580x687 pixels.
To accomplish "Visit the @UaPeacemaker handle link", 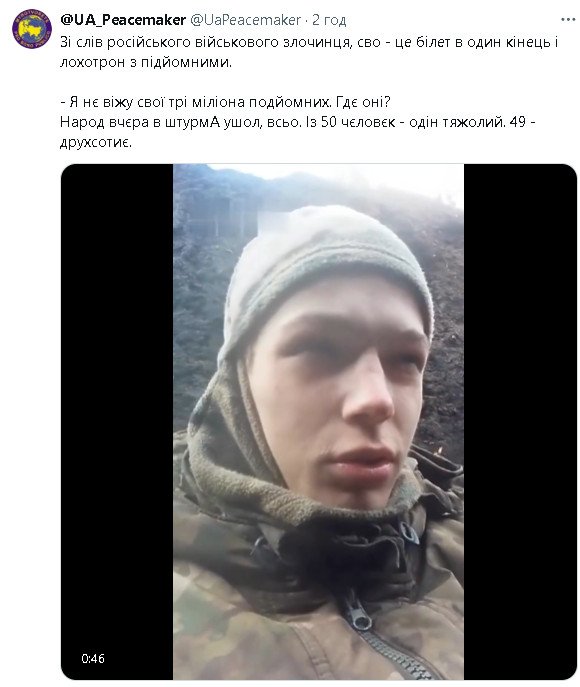I will click(245, 20).
